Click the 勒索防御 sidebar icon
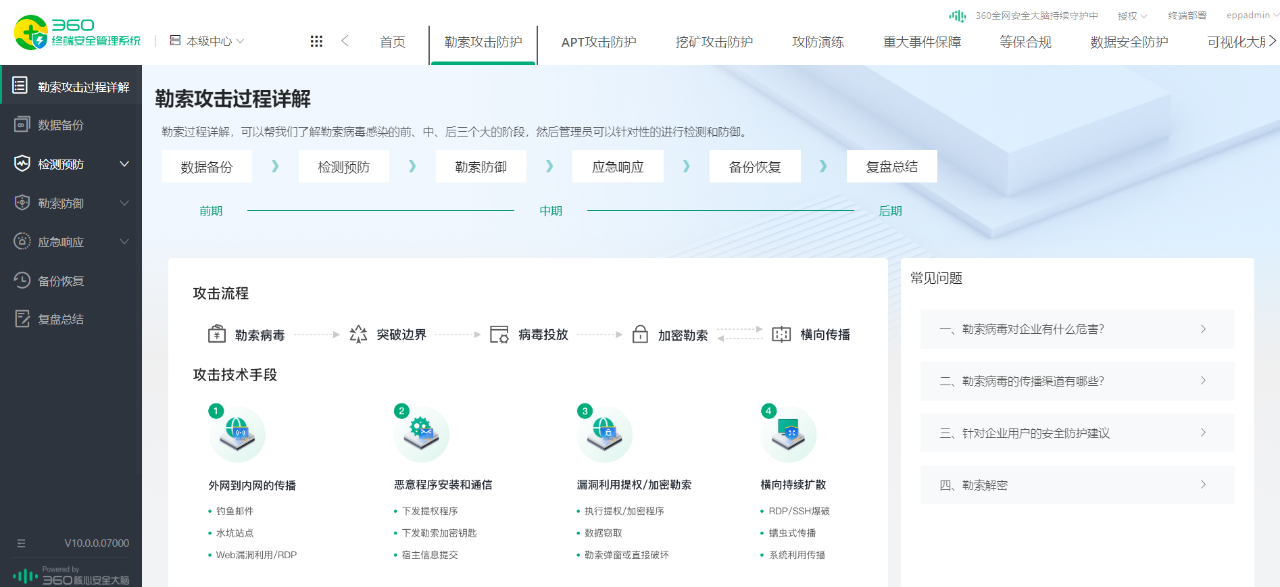1280x587 pixels. tap(21, 203)
